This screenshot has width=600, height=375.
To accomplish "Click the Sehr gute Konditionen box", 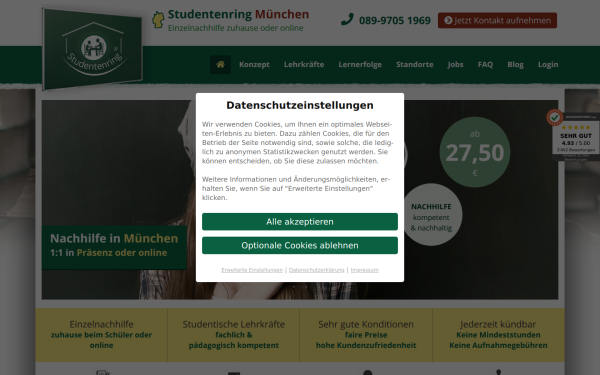I will pyautogui.click(x=366, y=335).
